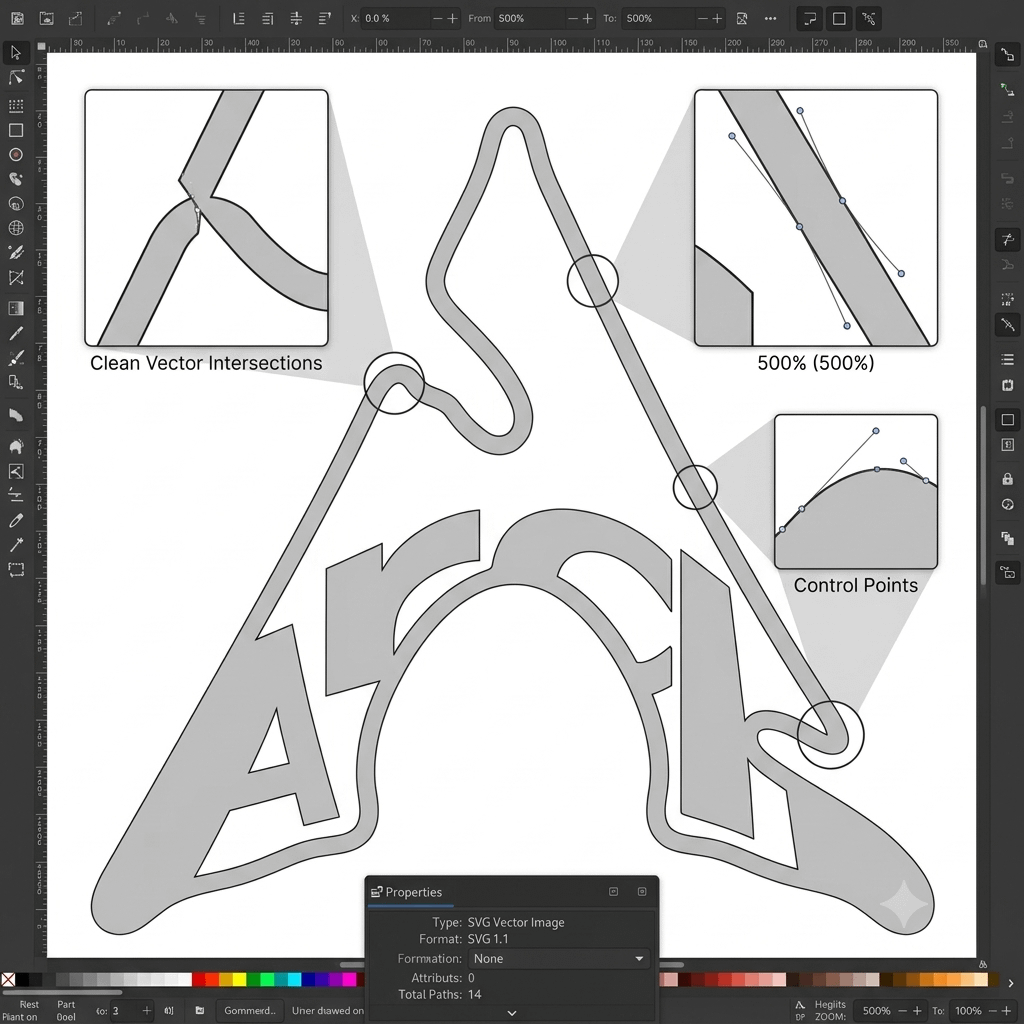The height and width of the screenshot is (1024, 1024).
Task: Click the 'Total Paths: 14' value
Action: click(x=474, y=994)
